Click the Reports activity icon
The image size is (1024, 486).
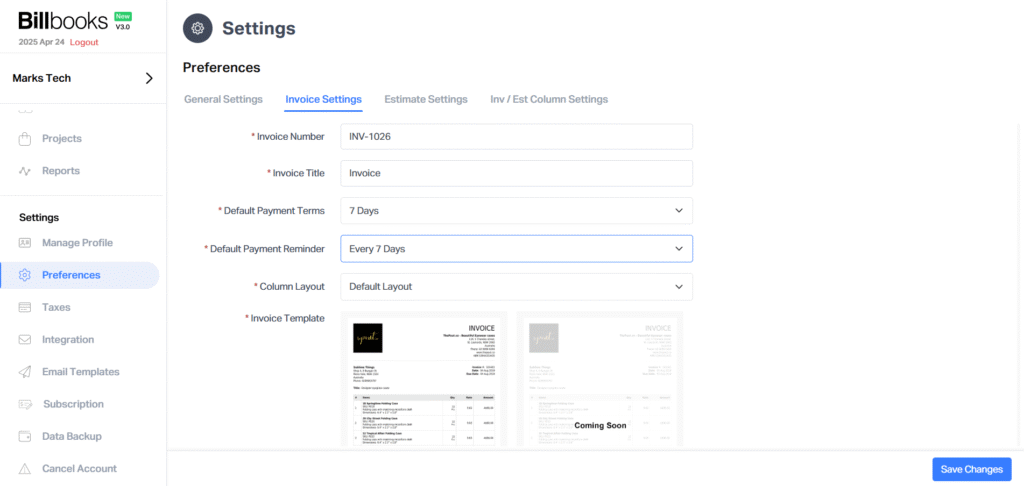tap(25, 171)
